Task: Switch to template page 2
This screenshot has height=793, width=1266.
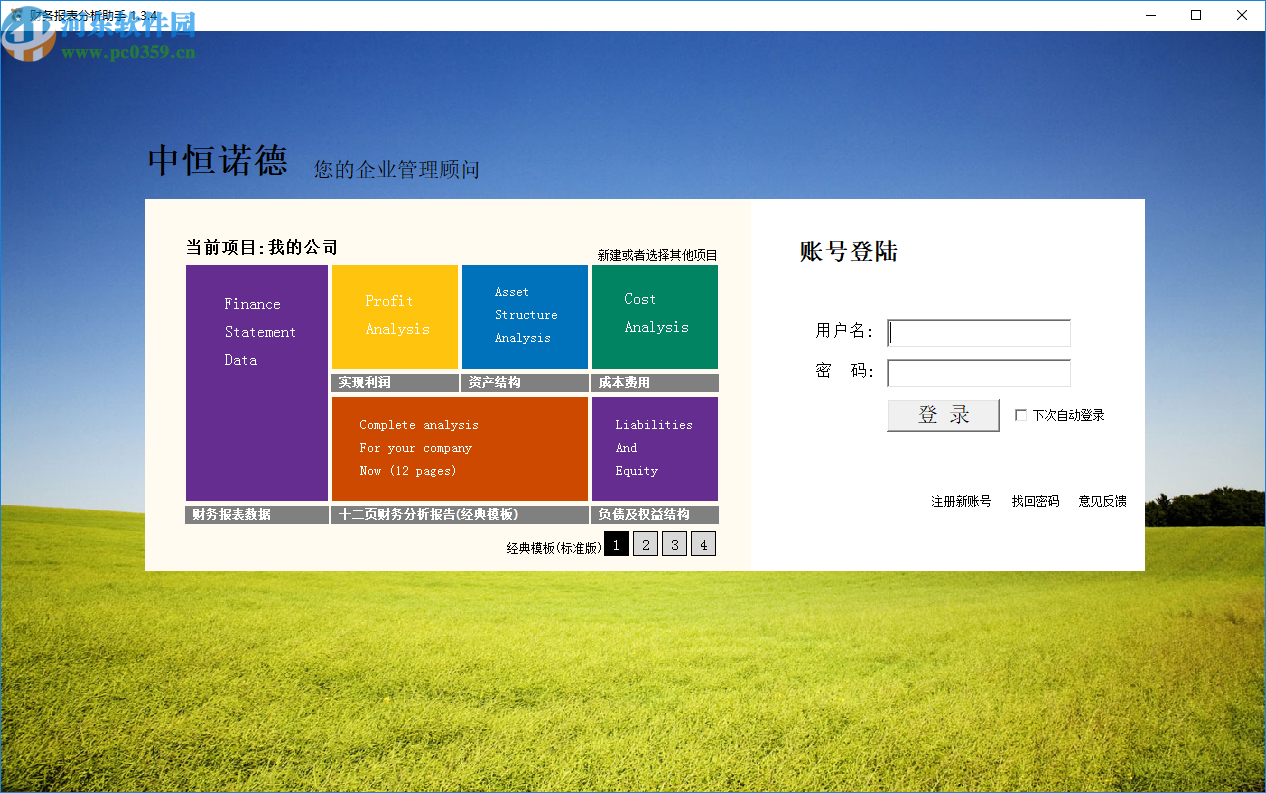Action: 645,544
